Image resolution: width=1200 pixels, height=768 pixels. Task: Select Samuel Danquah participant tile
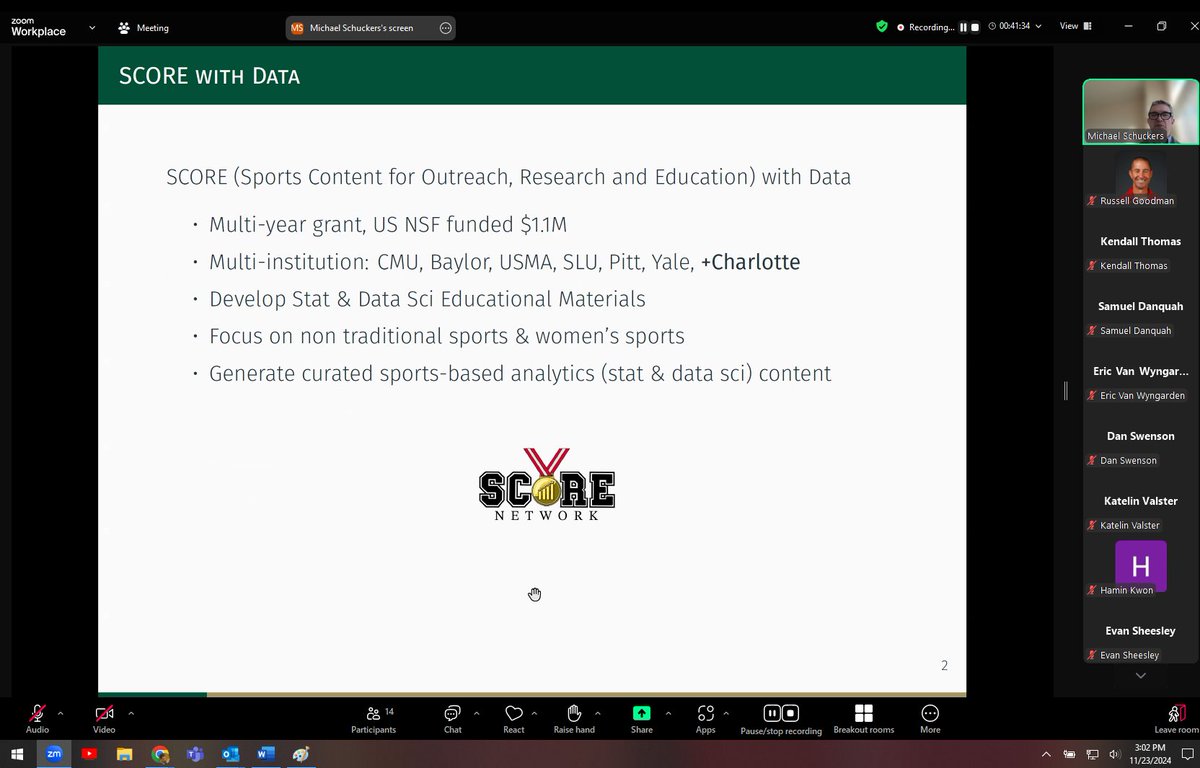tap(1141, 307)
